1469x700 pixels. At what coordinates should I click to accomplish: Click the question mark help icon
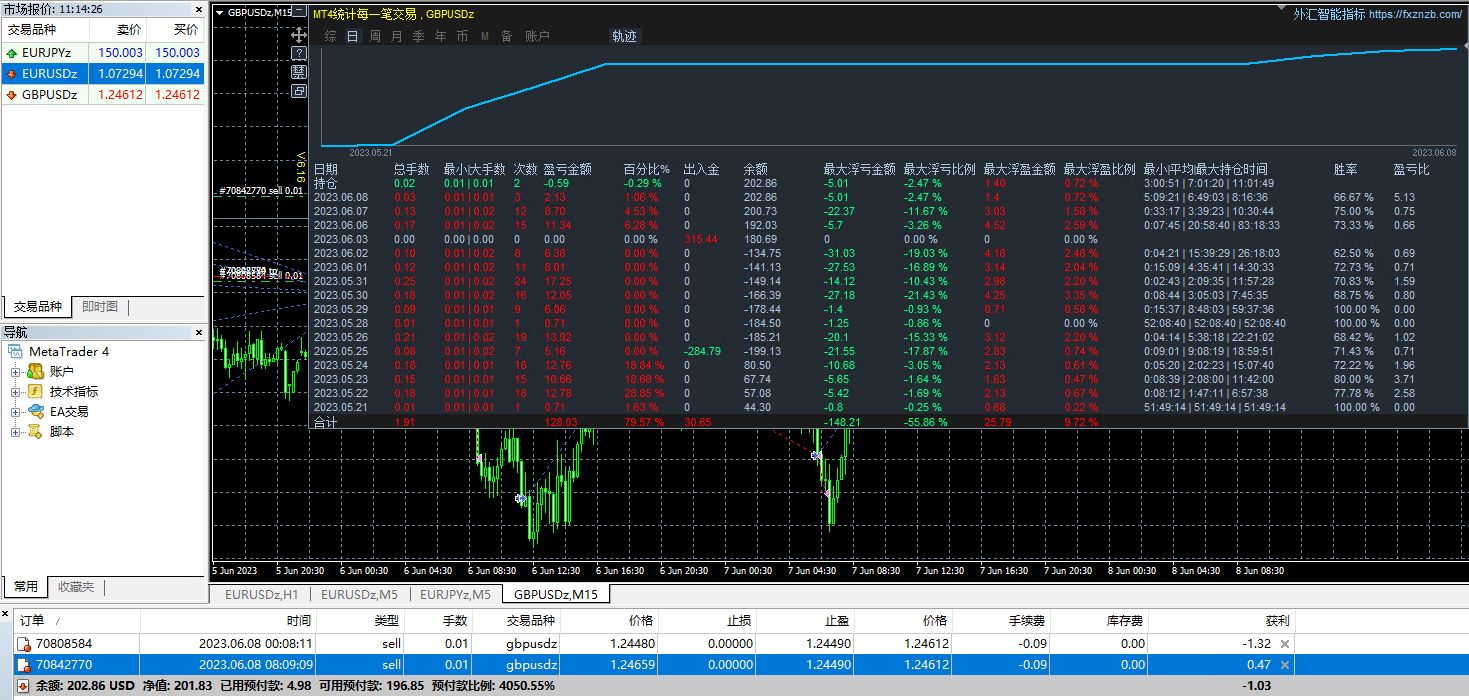299,52
